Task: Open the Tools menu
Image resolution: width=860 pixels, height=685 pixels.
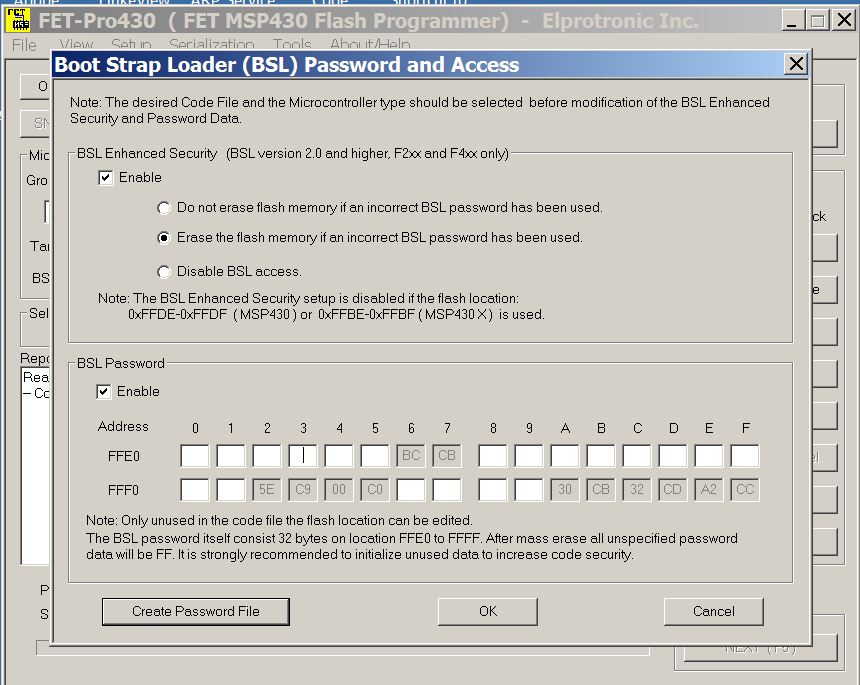Action: (x=292, y=44)
